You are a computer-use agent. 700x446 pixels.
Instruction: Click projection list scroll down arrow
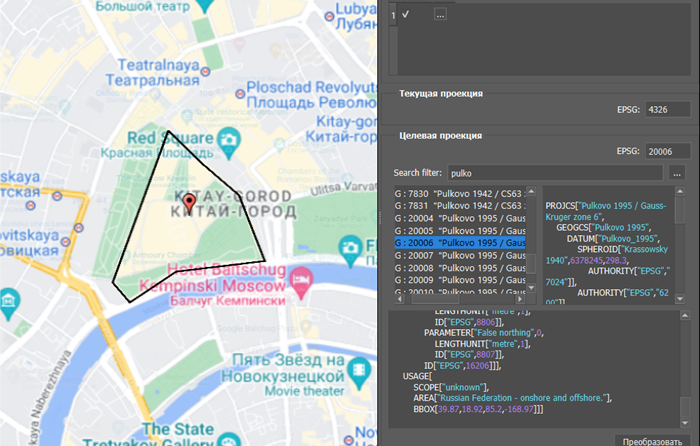coord(531,288)
